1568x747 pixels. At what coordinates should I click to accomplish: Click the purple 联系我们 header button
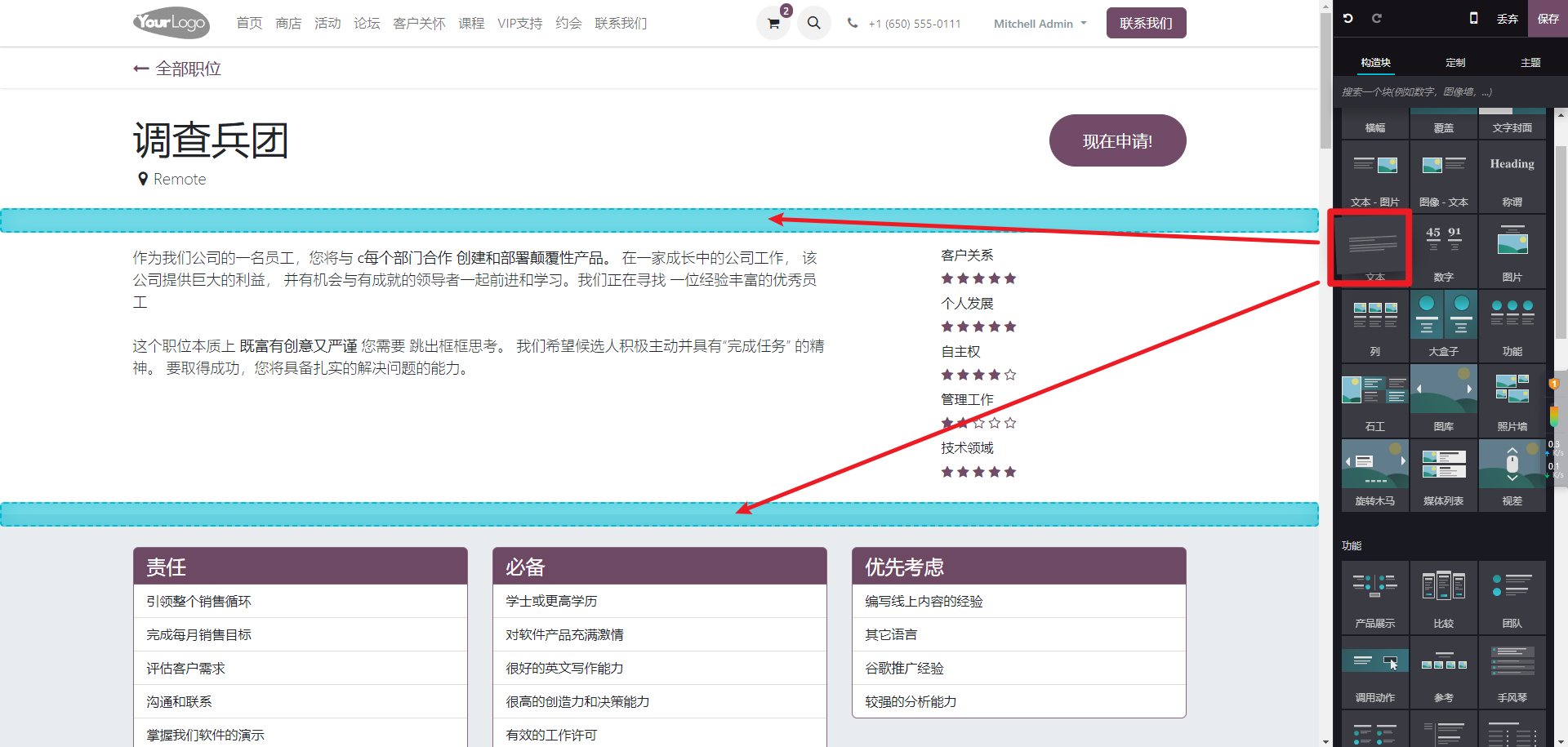pos(1146,23)
